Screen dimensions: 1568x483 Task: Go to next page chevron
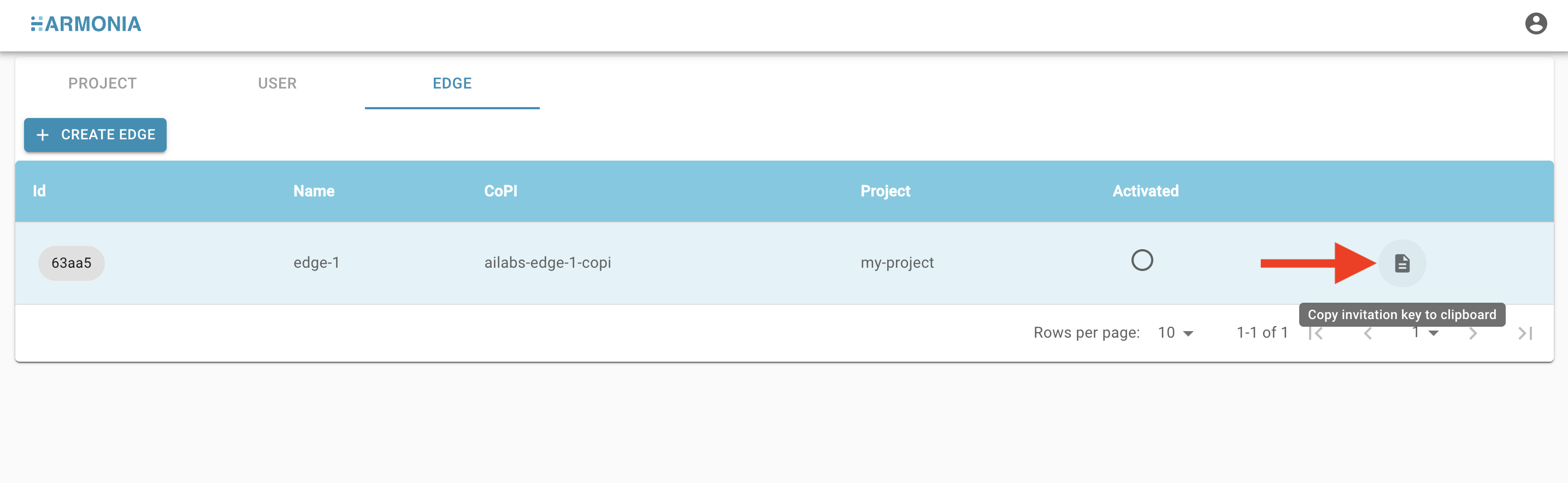(1472, 333)
